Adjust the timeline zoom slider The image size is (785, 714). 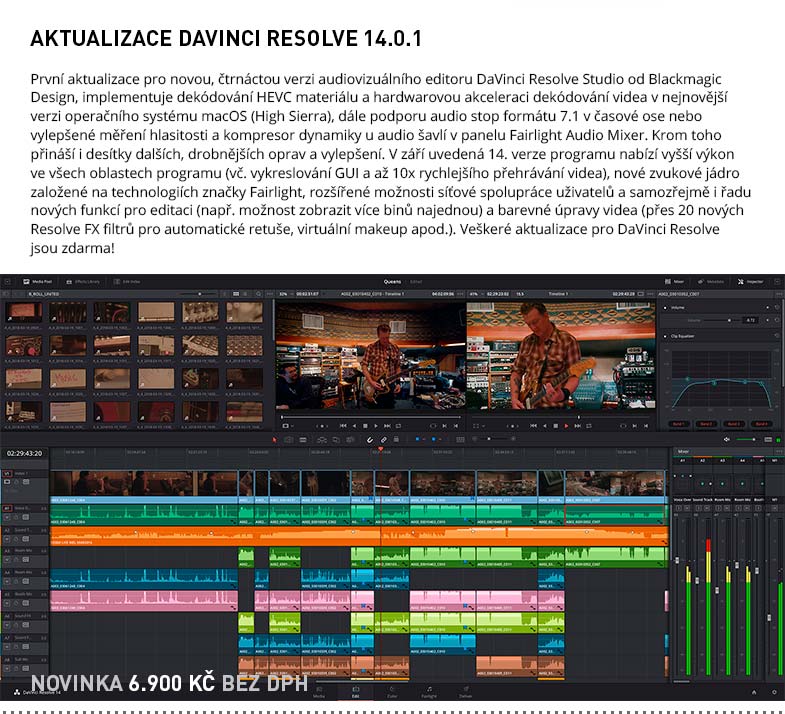point(494,439)
